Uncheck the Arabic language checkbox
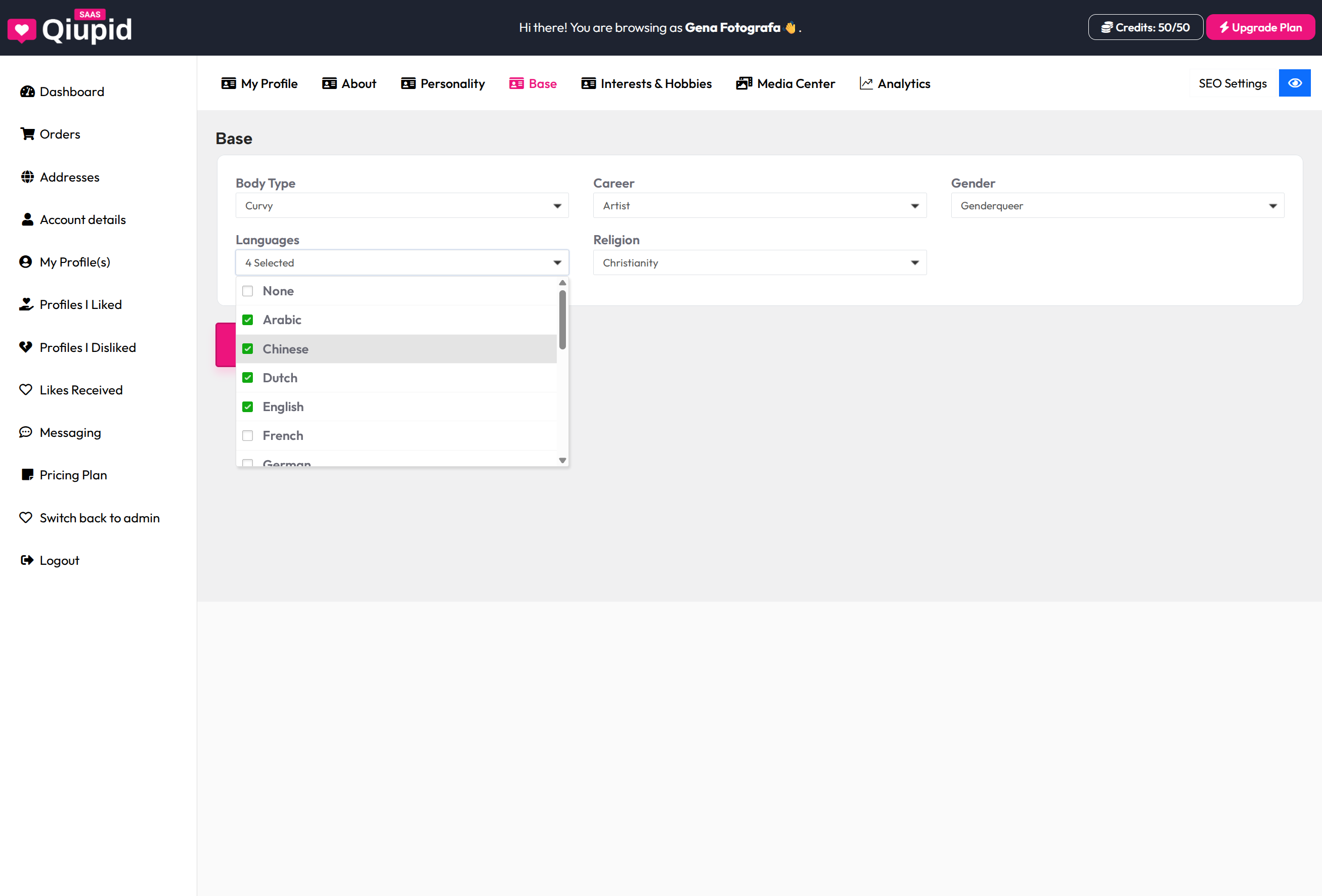1322x896 pixels. pyautogui.click(x=247, y=320)
